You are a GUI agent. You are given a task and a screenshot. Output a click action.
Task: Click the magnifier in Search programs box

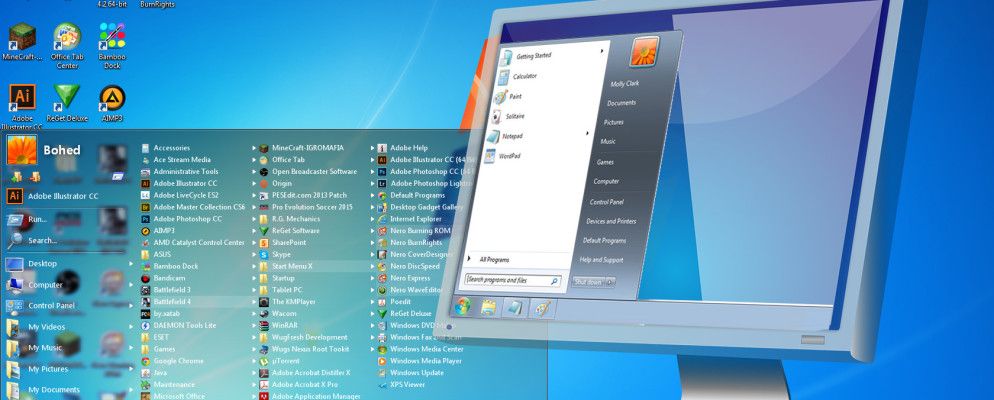(553, 281)
